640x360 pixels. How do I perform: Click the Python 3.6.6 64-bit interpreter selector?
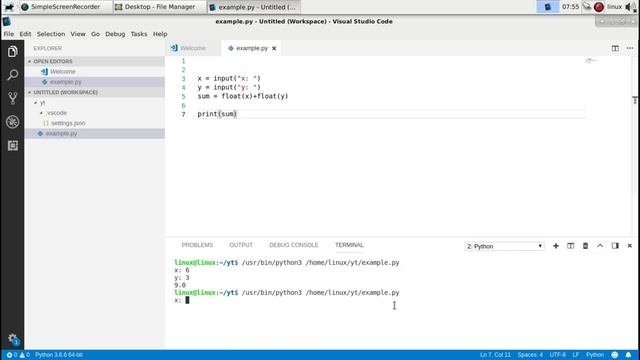59,355
